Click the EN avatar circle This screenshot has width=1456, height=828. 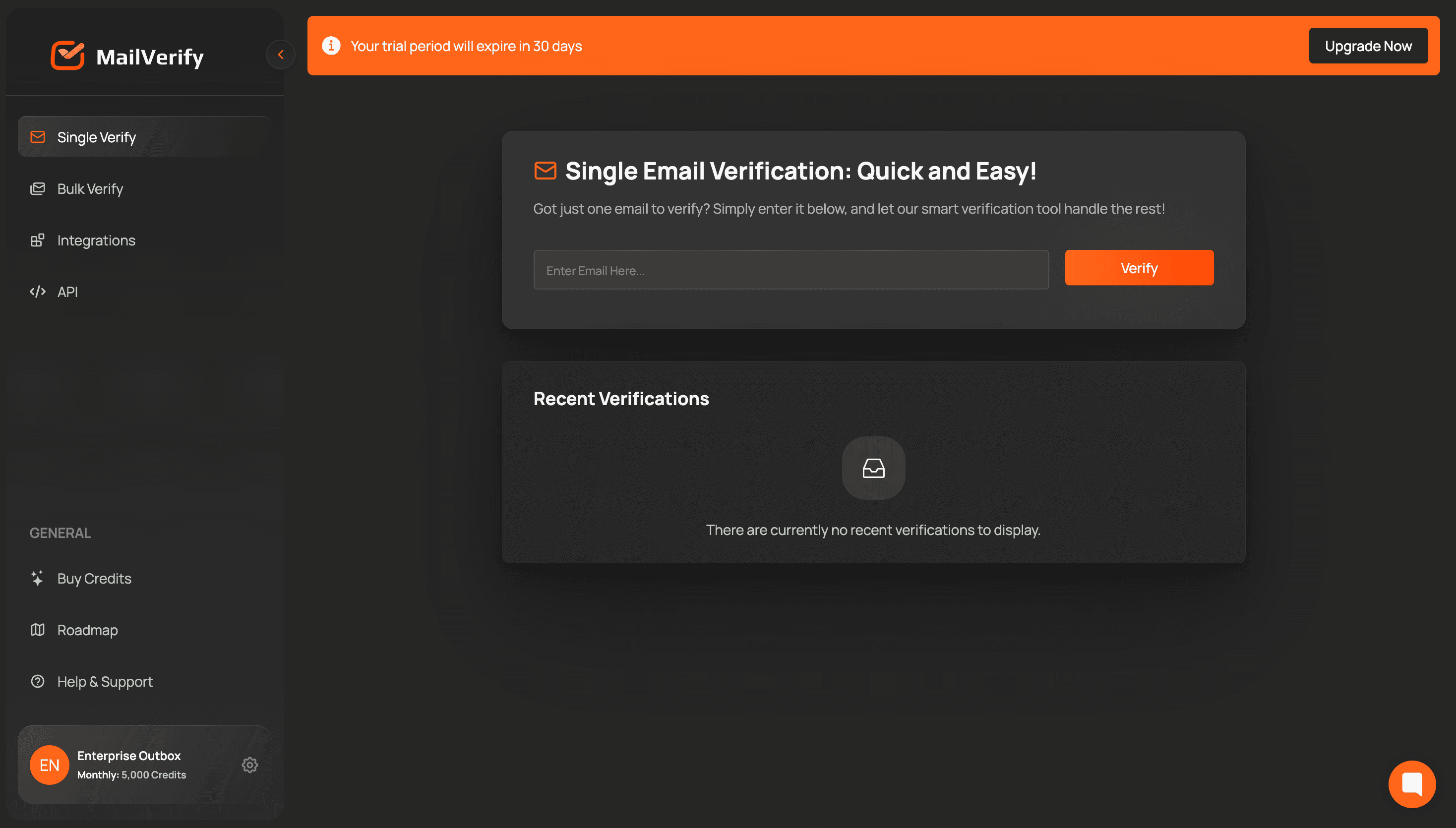pos(50,765)
